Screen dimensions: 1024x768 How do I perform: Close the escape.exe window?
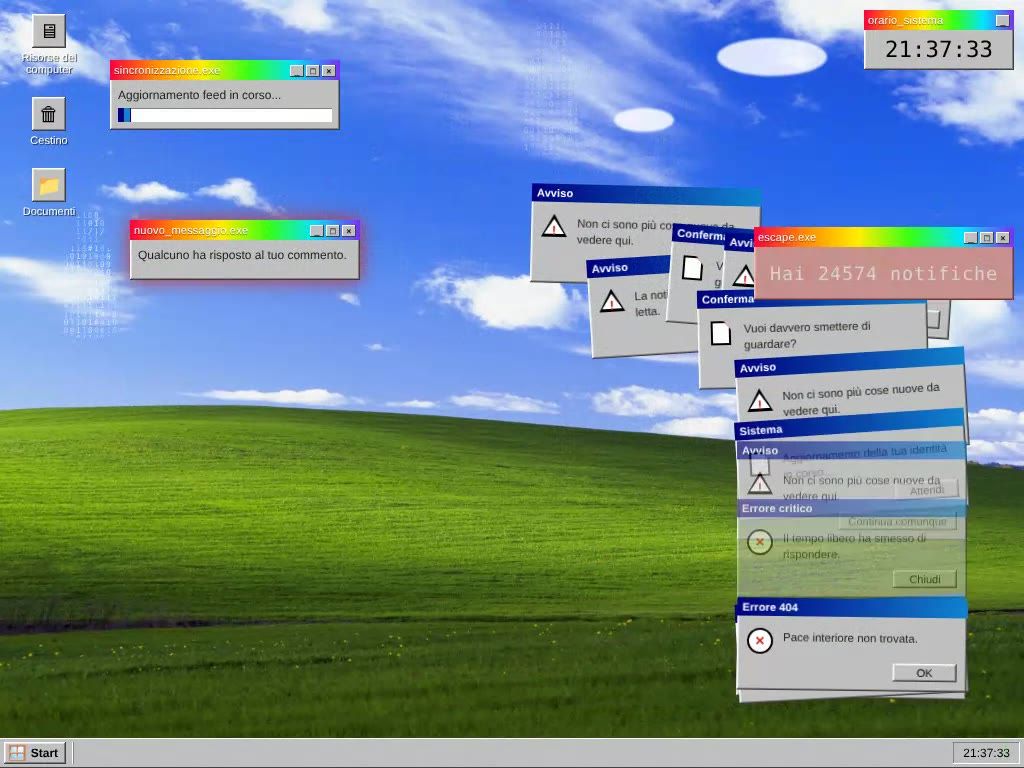click(1003, 238)
